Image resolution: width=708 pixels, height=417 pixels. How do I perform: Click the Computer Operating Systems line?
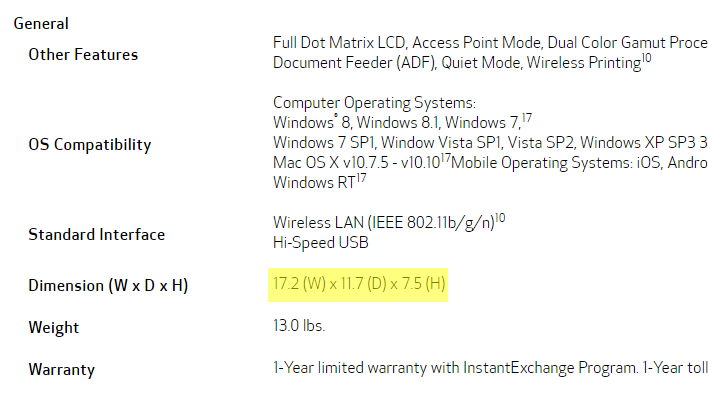point(374,103)
